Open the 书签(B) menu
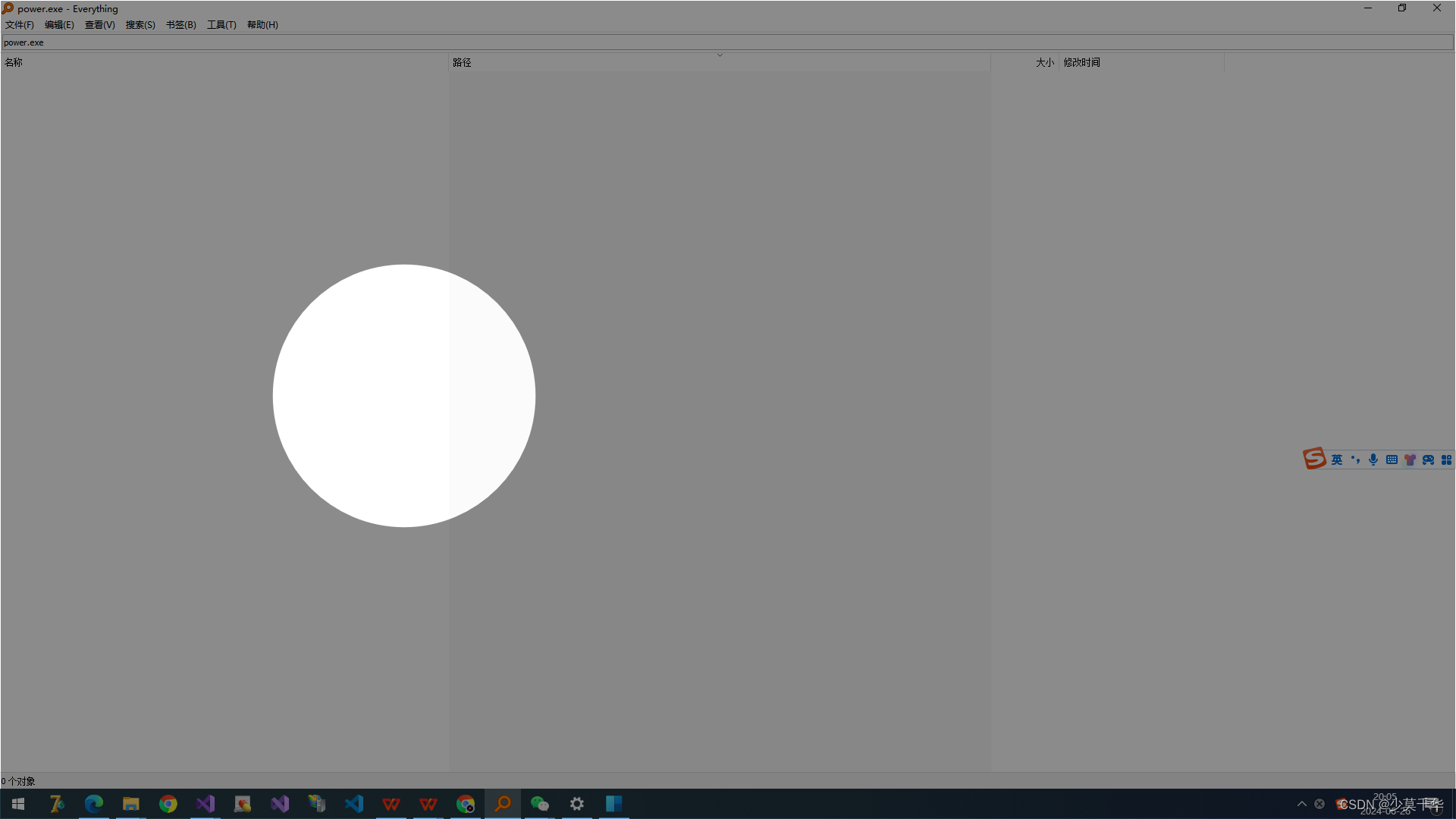The width and height of the screenshot is (1456, 819). coord(180,25)
